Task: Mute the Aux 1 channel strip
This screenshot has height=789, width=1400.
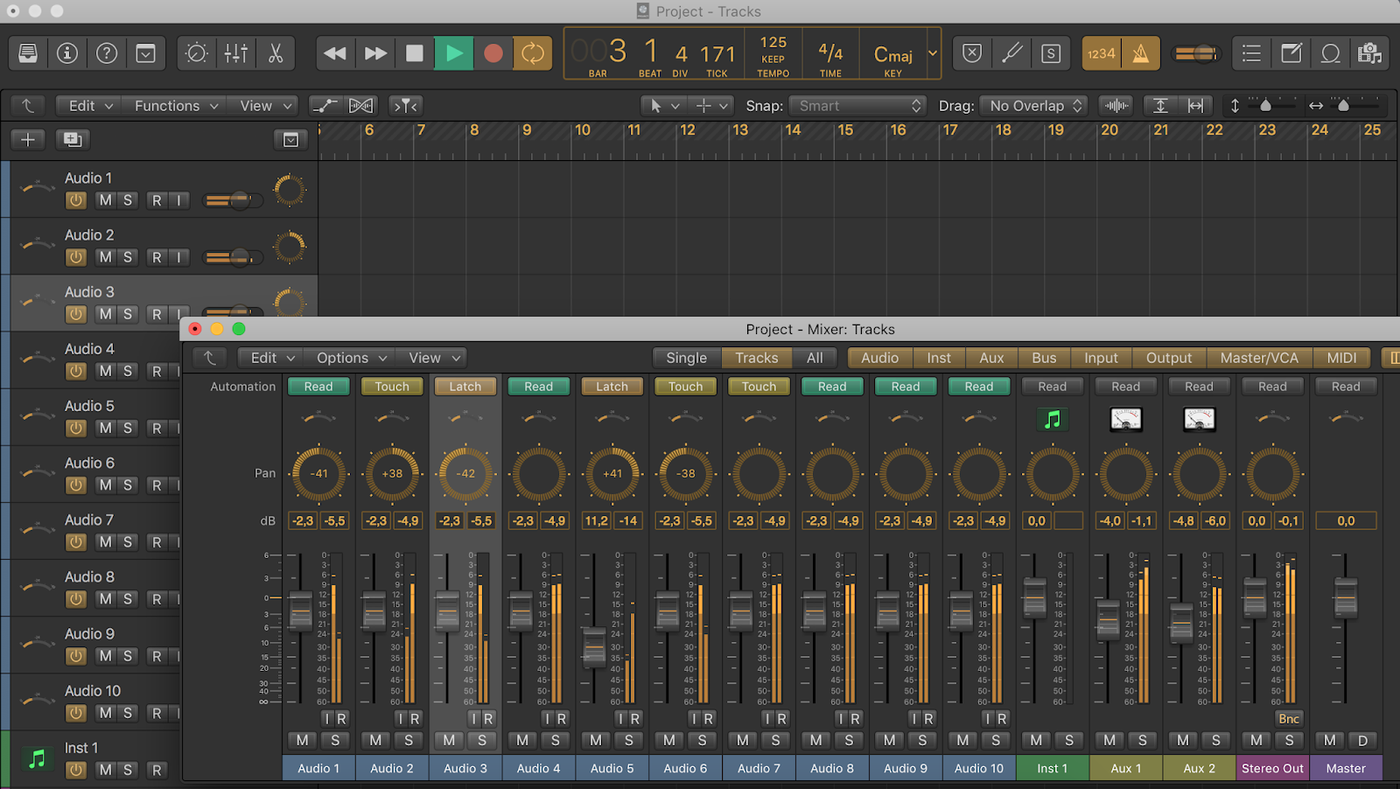Action: pyautogui.click(x=1109, y=740)
